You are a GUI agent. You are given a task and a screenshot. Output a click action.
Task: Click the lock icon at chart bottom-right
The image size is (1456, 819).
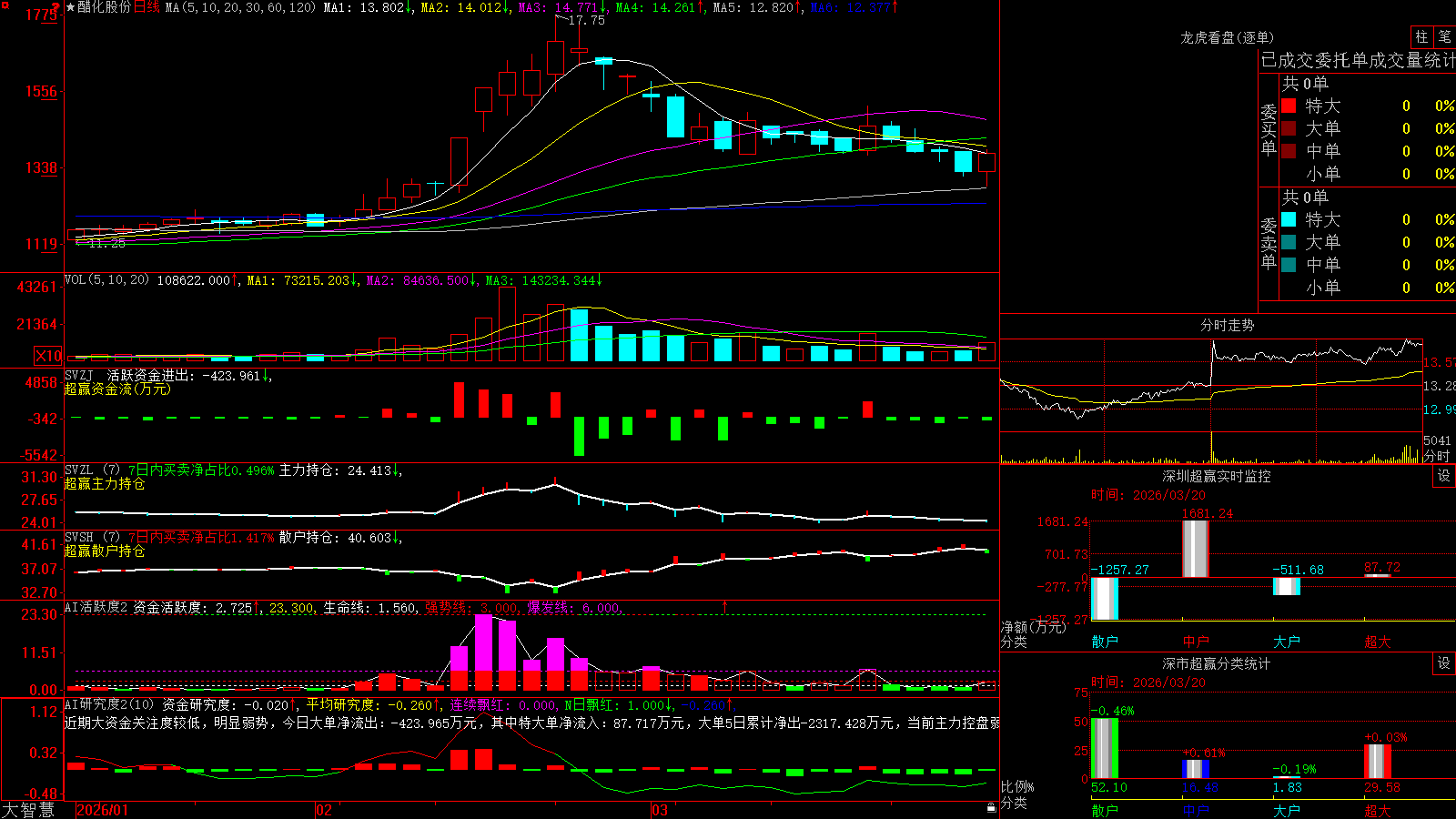(992, 807)
